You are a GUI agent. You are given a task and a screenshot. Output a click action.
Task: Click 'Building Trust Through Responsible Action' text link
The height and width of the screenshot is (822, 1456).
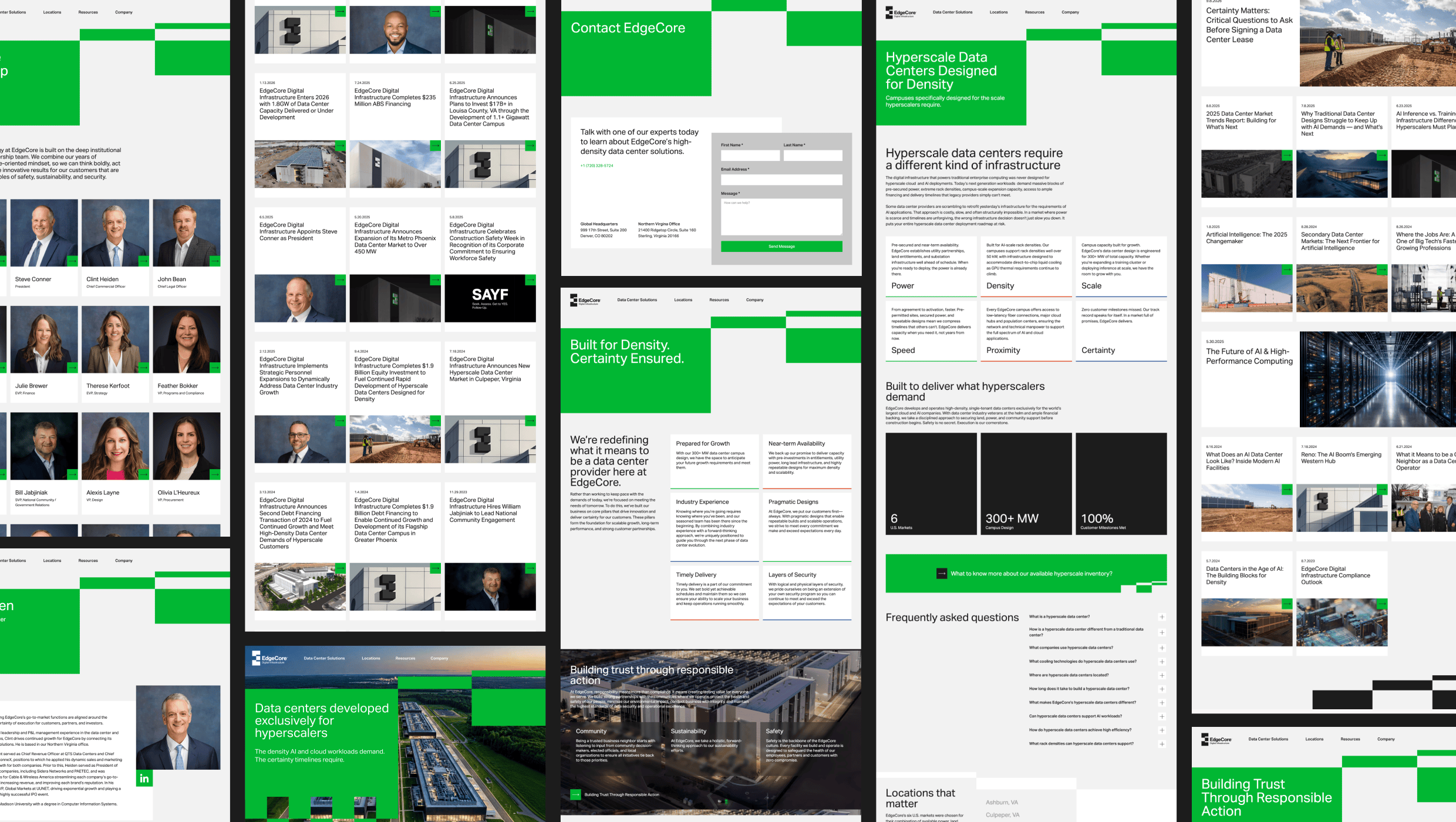[x=622, y=794]
